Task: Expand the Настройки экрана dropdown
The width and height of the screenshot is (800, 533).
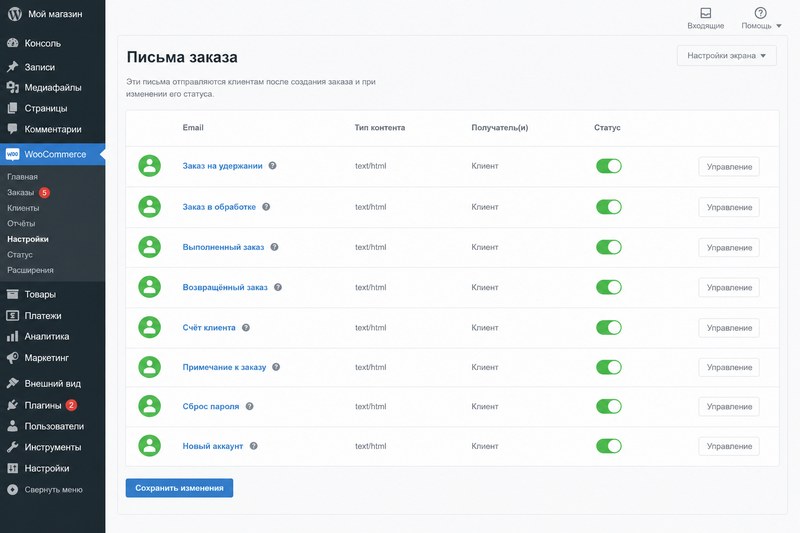Action: (727, 56)
